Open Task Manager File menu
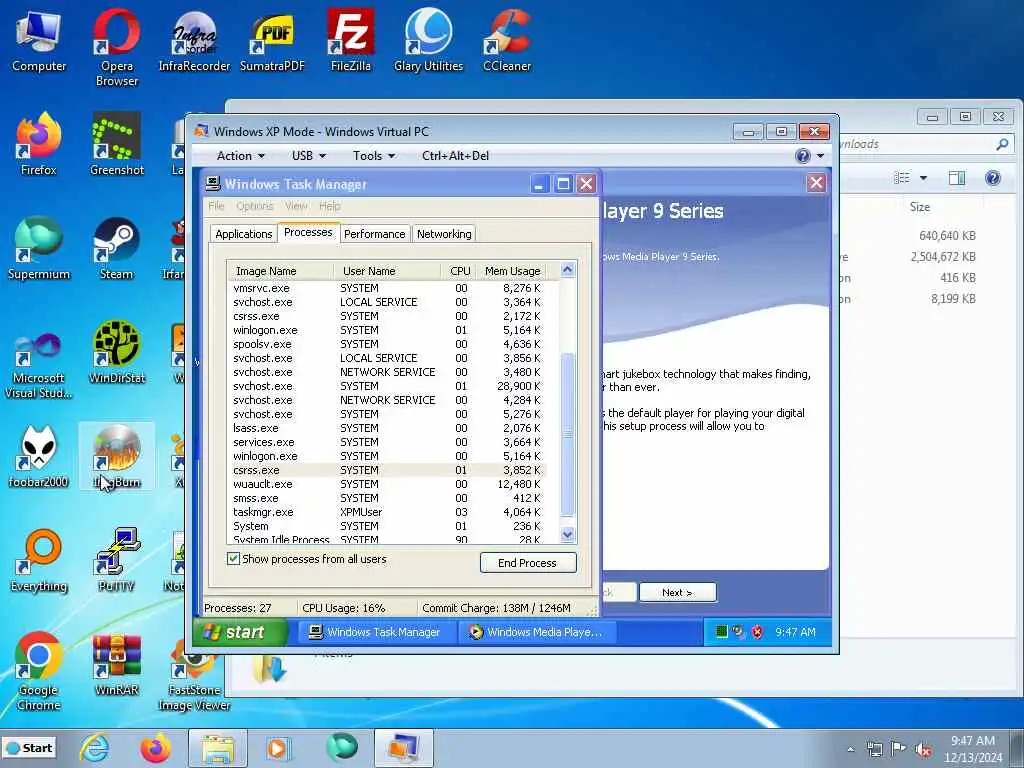The width and height of the screenshot is (1024, 768). 216,206
